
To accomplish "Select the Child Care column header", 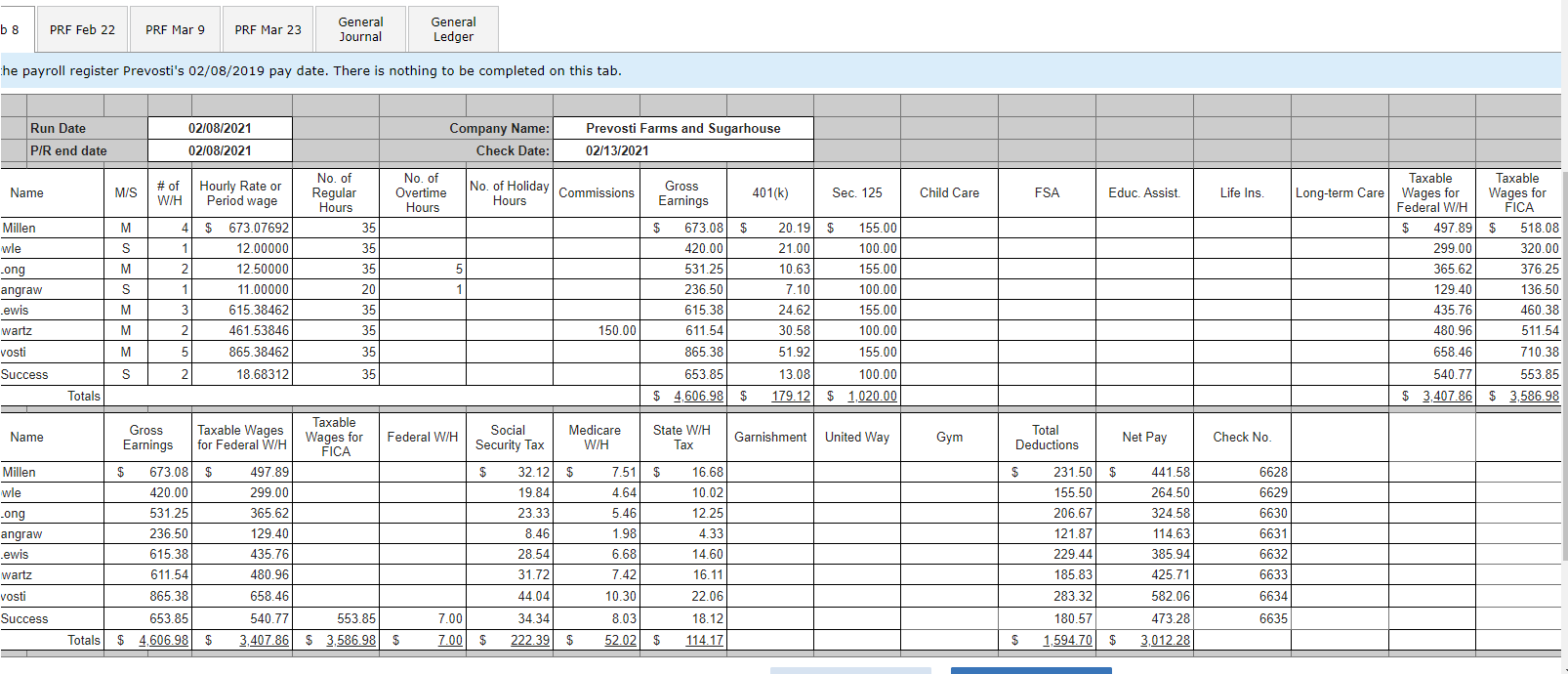I will click(x=949, y=192).
